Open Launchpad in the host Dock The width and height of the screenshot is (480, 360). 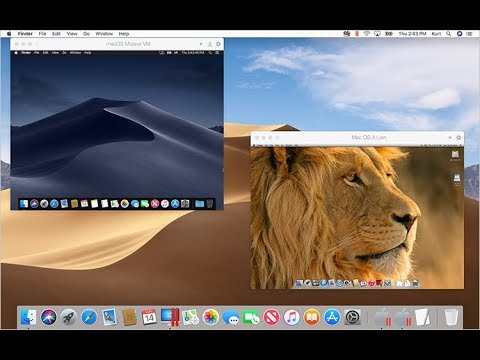coord(69,317)
